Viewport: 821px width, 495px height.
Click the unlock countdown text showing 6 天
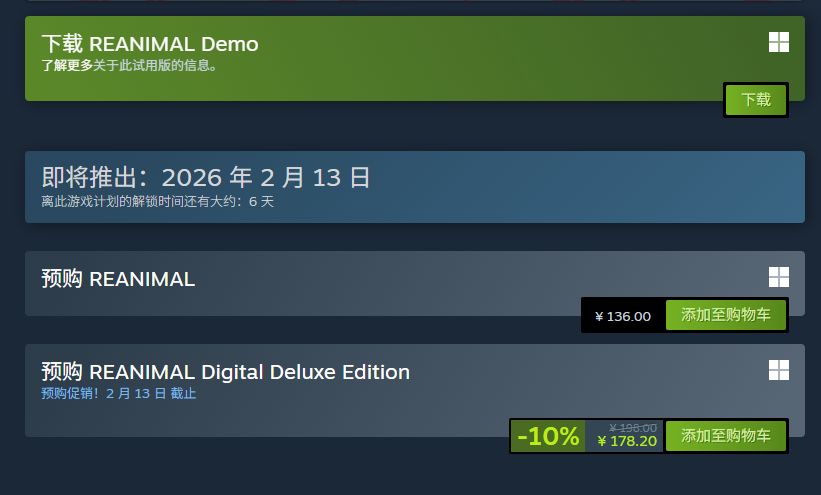click(157, 201)
